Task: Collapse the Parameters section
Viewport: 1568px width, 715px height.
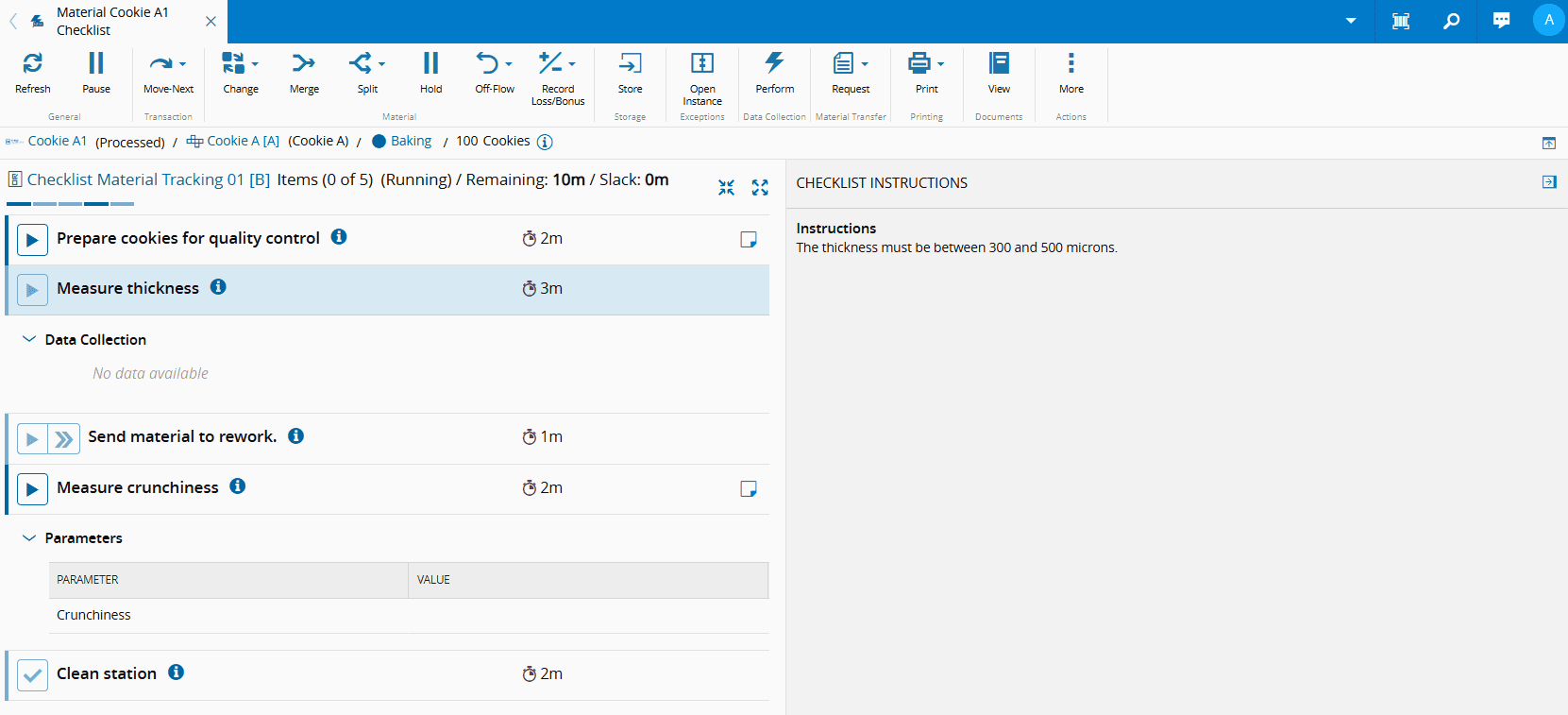Action: point(29,537)
